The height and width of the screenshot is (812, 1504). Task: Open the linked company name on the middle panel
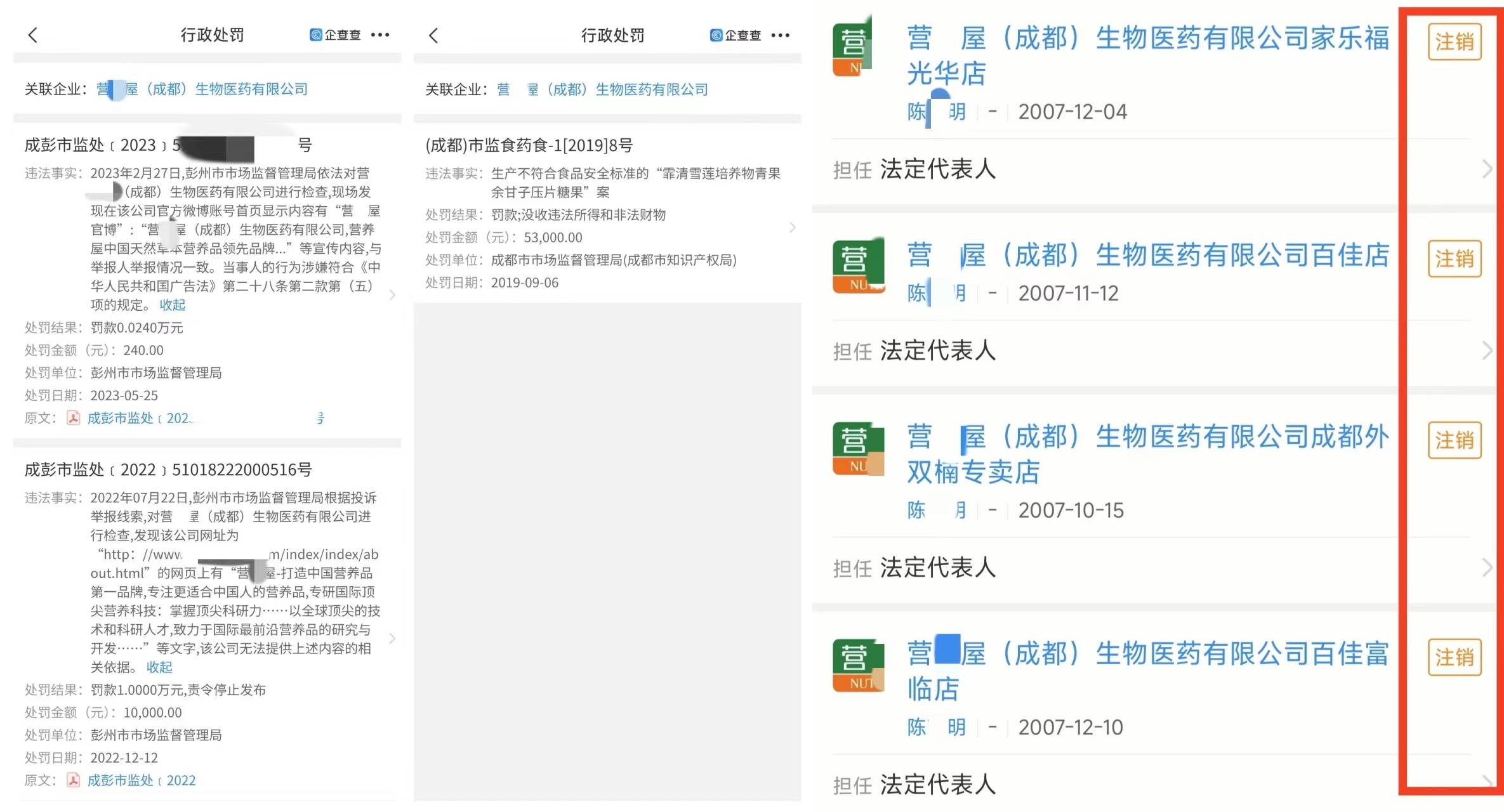pyautogui.click(x=602, y=89)
